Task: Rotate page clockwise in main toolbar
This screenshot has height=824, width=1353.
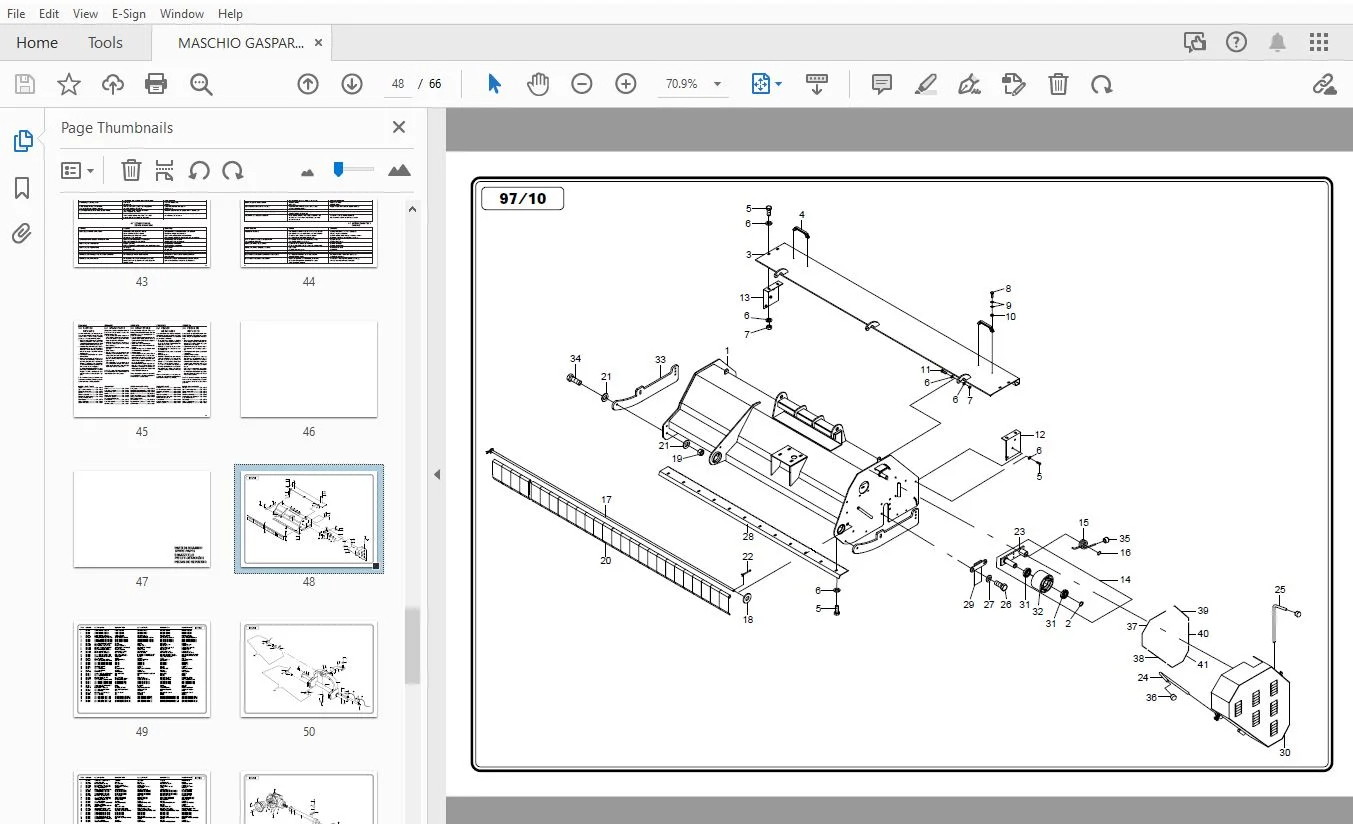Action: (1102, 84)
